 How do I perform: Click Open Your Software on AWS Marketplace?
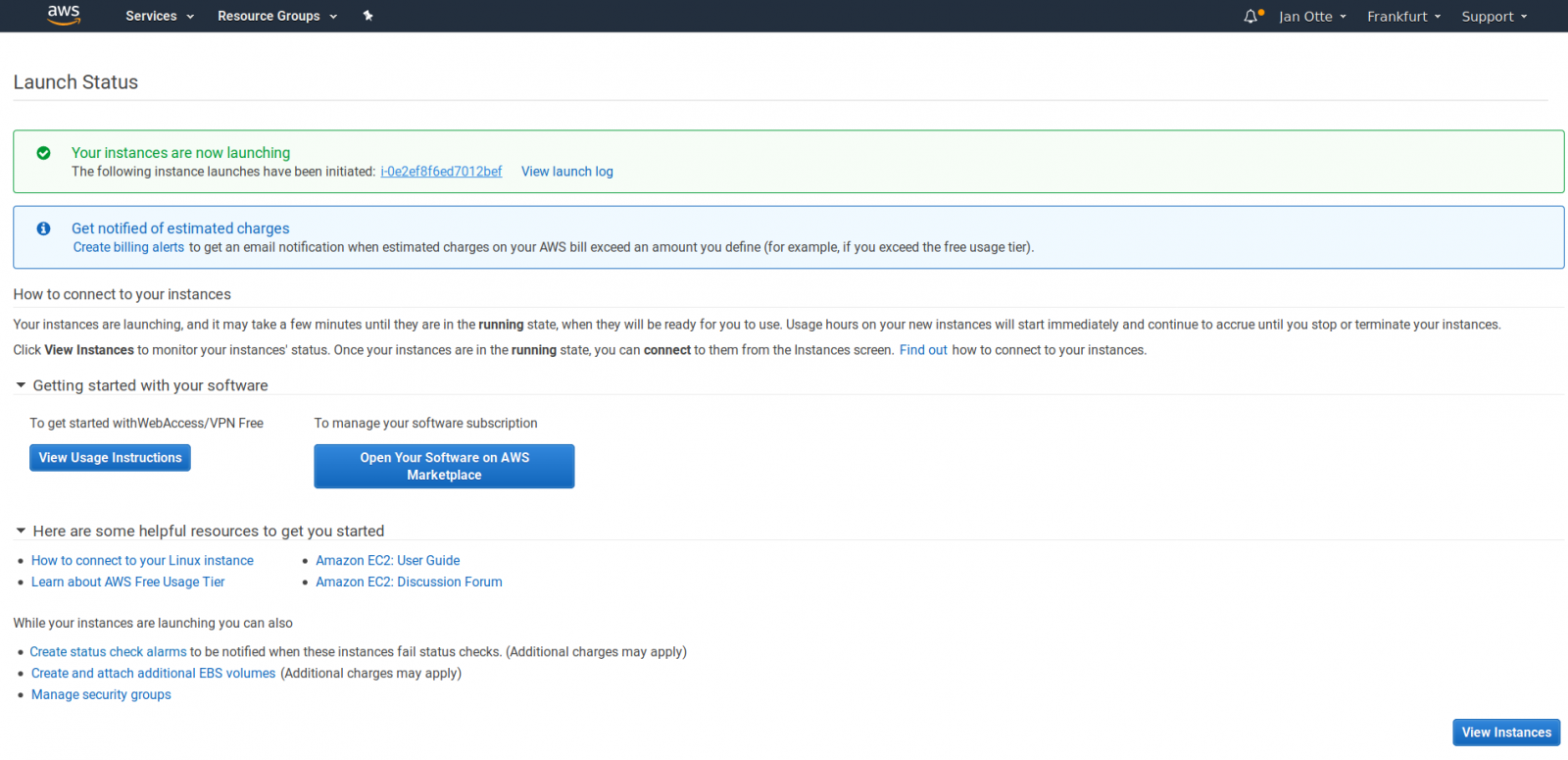point(444,466)
